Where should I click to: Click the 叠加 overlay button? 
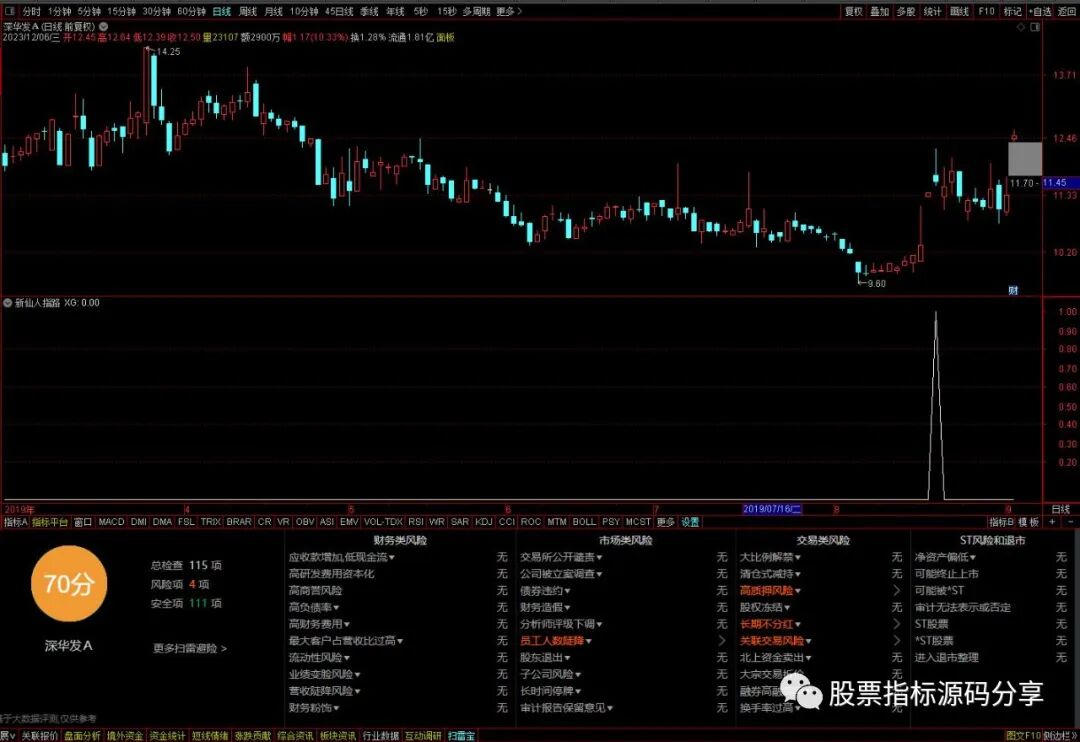point(880,12)
